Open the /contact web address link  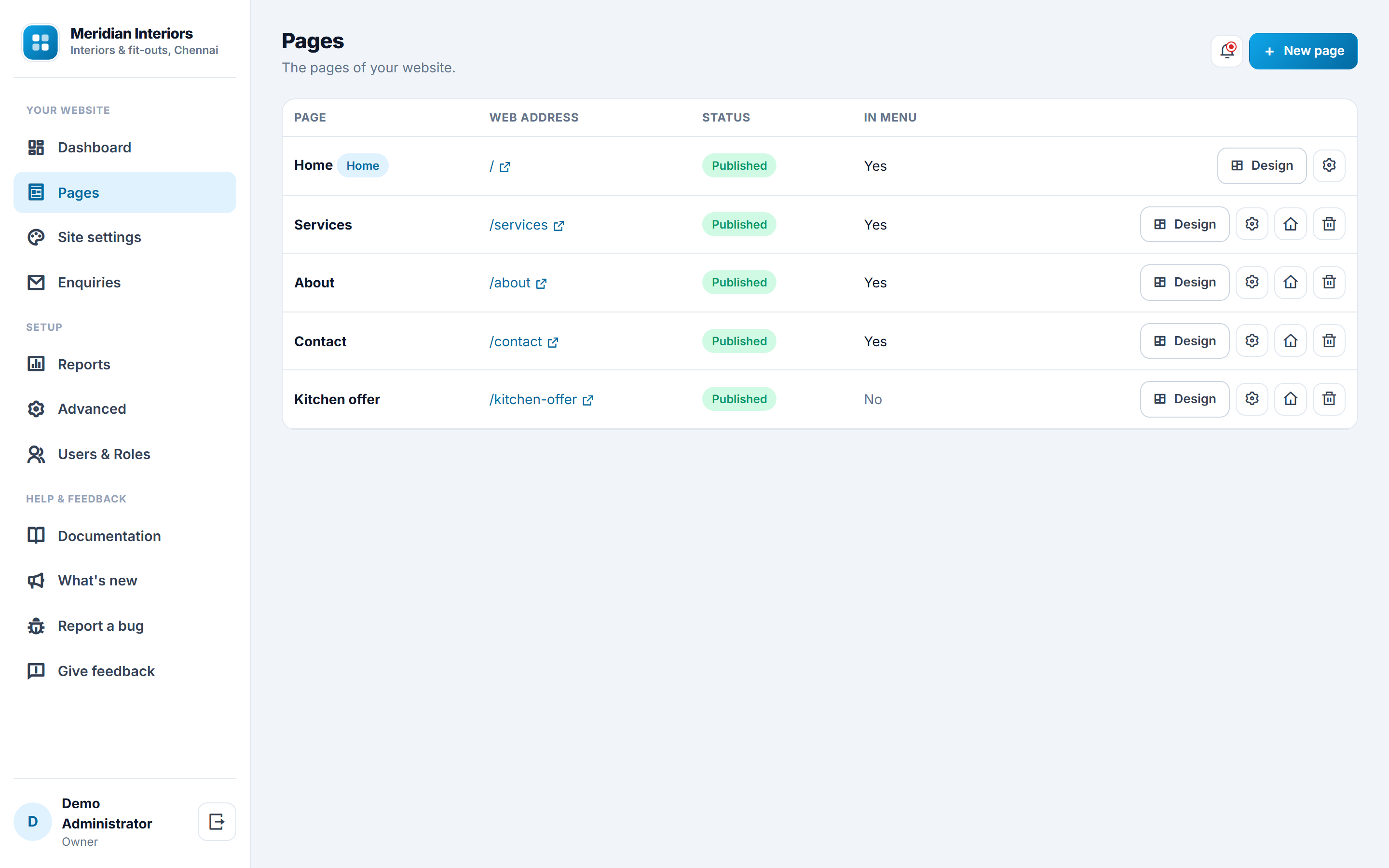[x=523, y=341]
